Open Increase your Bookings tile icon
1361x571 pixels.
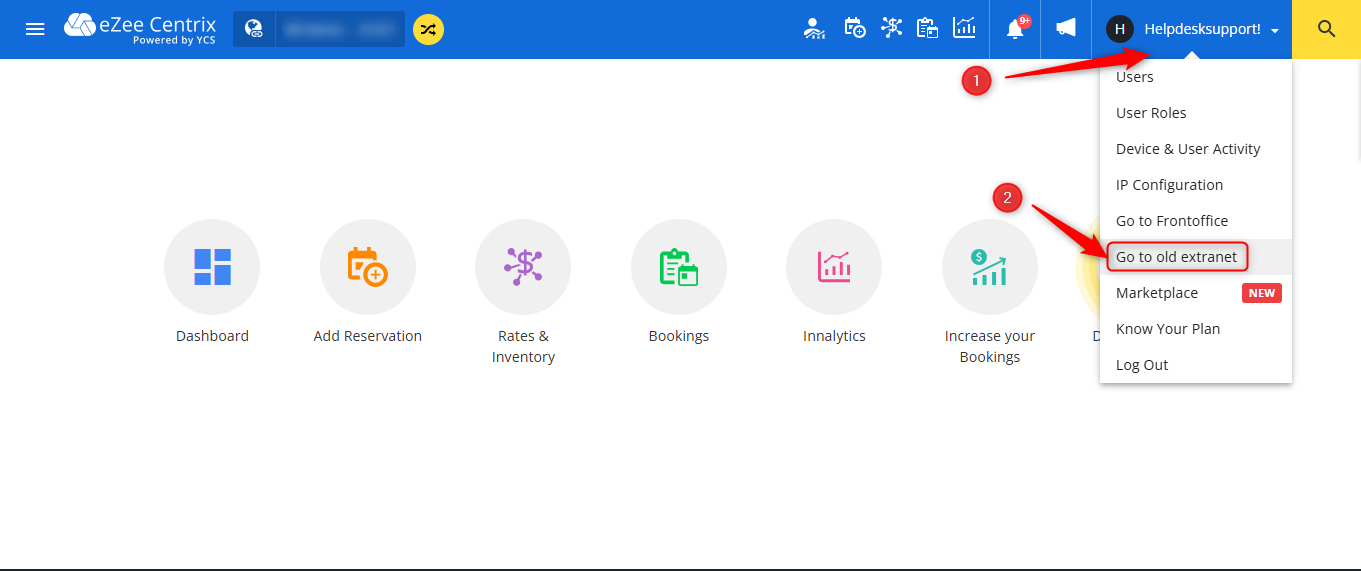pos(990,267)
